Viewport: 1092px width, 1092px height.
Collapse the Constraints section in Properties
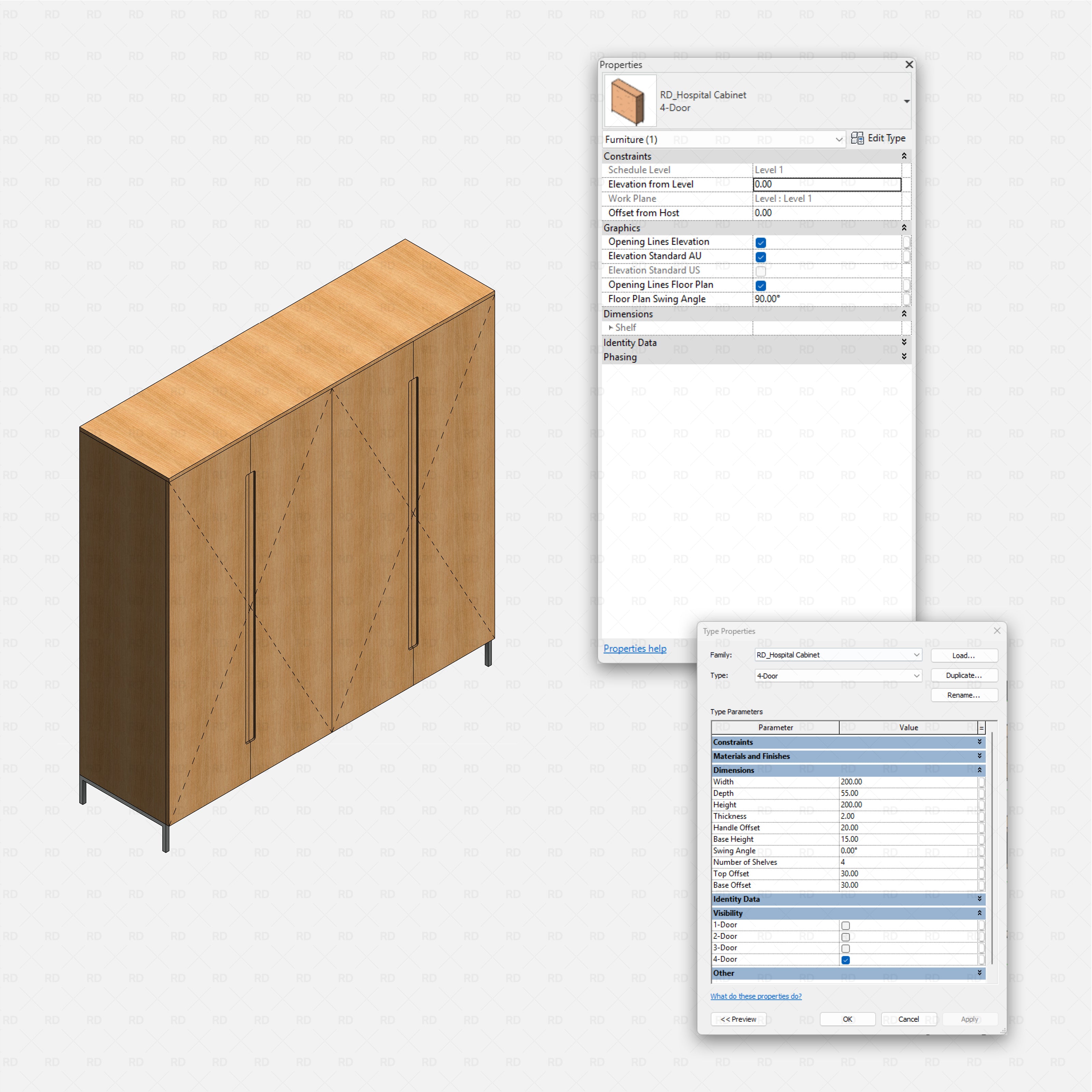(904, 156)
